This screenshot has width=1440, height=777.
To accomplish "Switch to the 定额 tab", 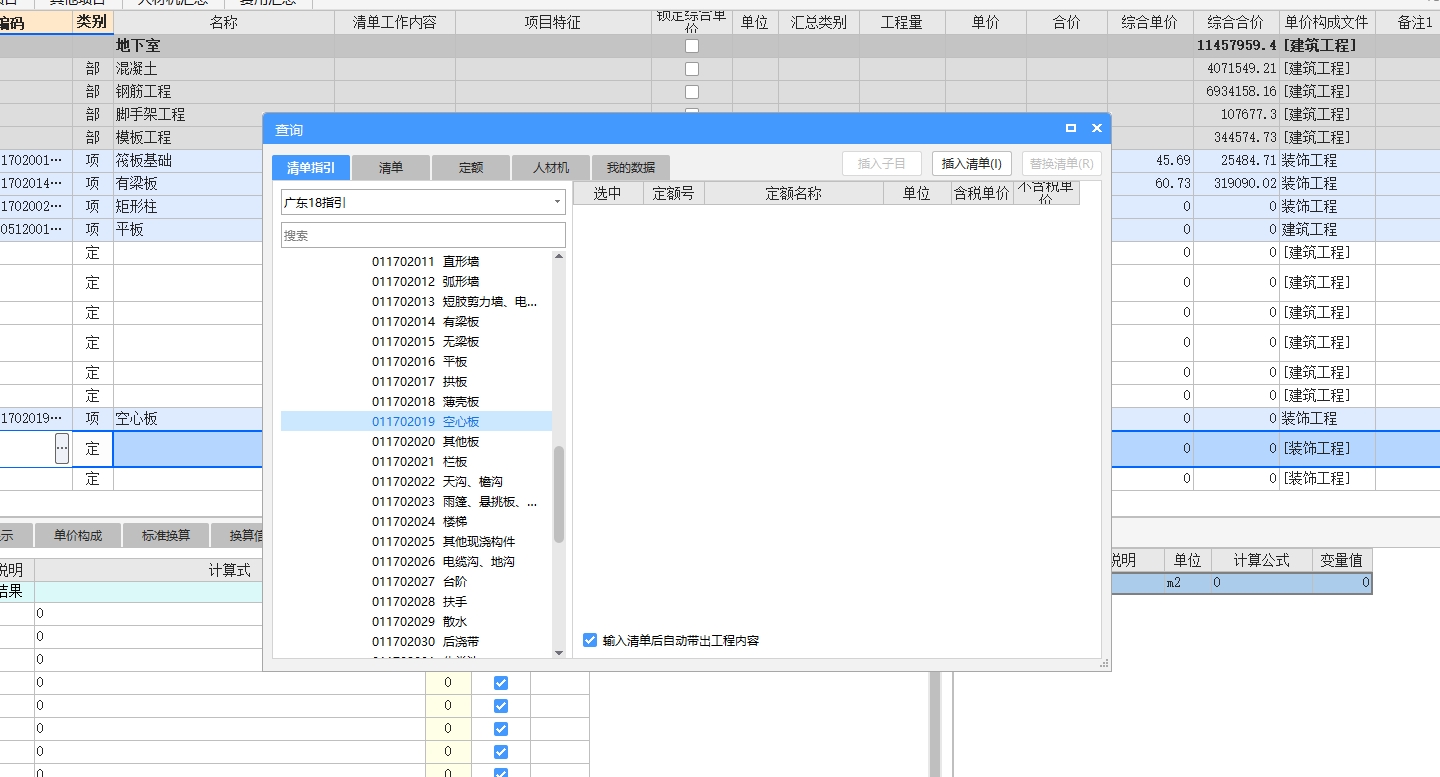I will [471, 168].
